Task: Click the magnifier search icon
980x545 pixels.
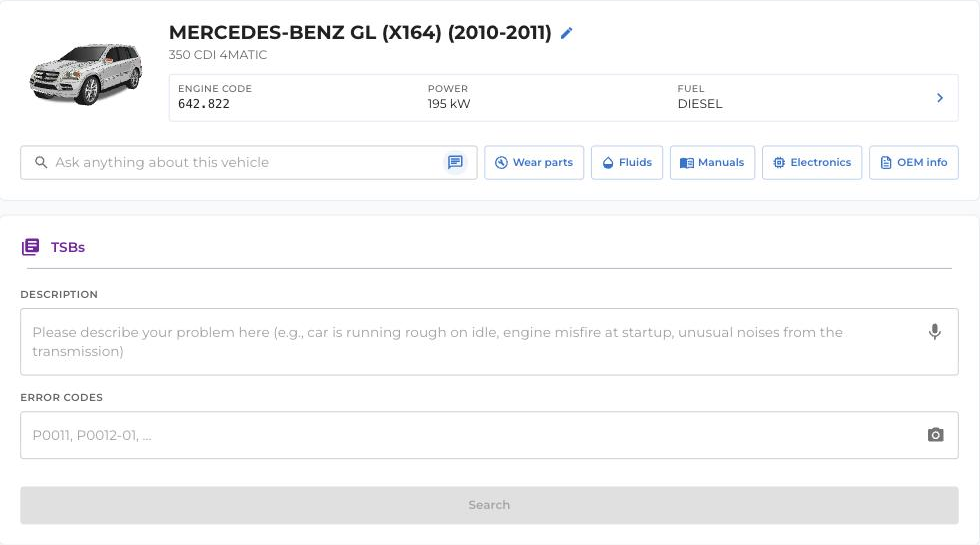Action: pyautogui.click(x=41, y=162)
